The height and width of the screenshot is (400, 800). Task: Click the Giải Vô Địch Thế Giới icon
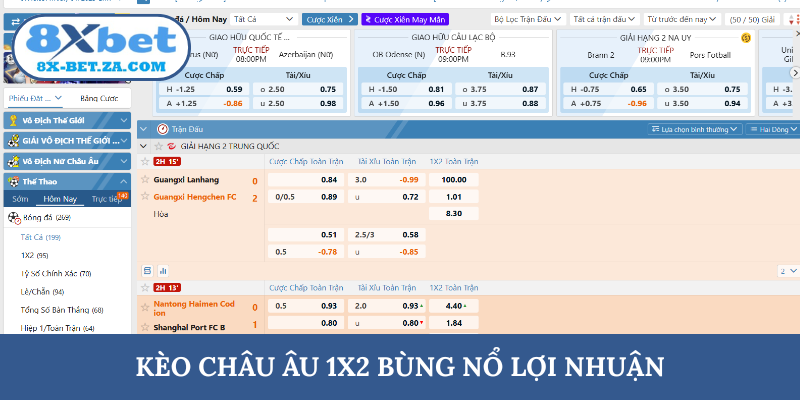(14, 141)
